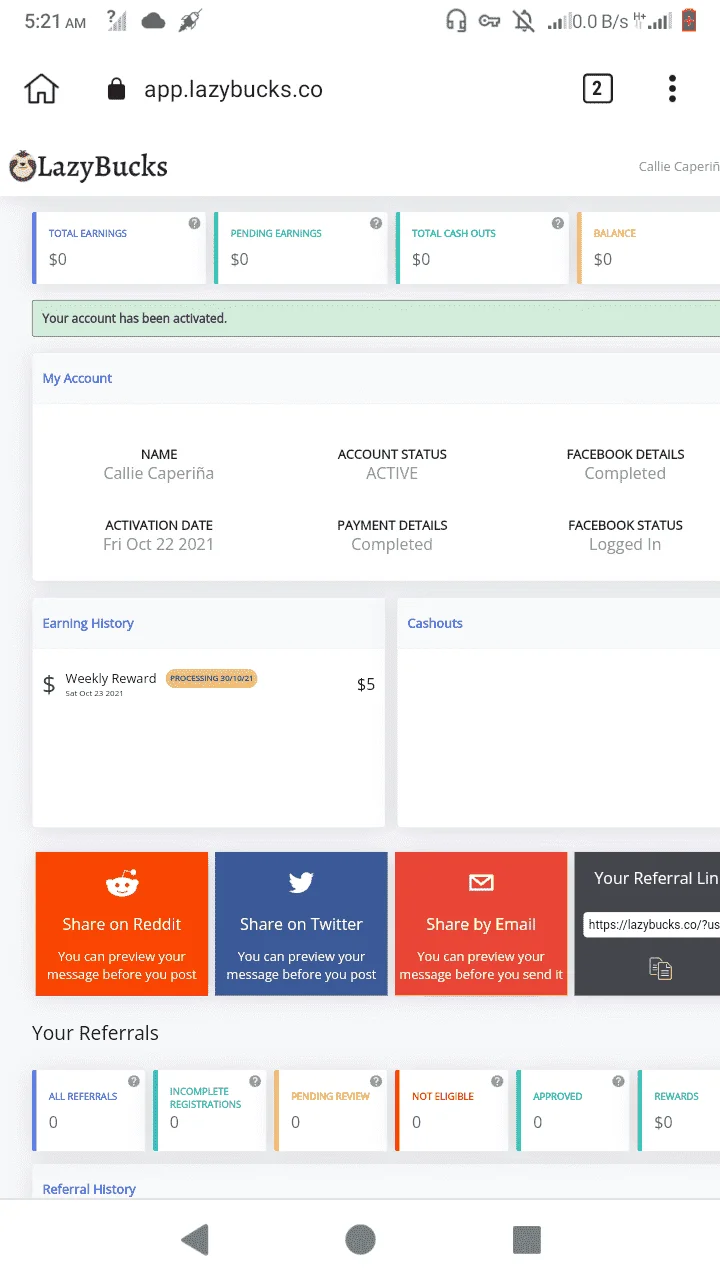This screenshot has width=720, height=1280.
Task: Click the Rewards label
Action: 676,1096
